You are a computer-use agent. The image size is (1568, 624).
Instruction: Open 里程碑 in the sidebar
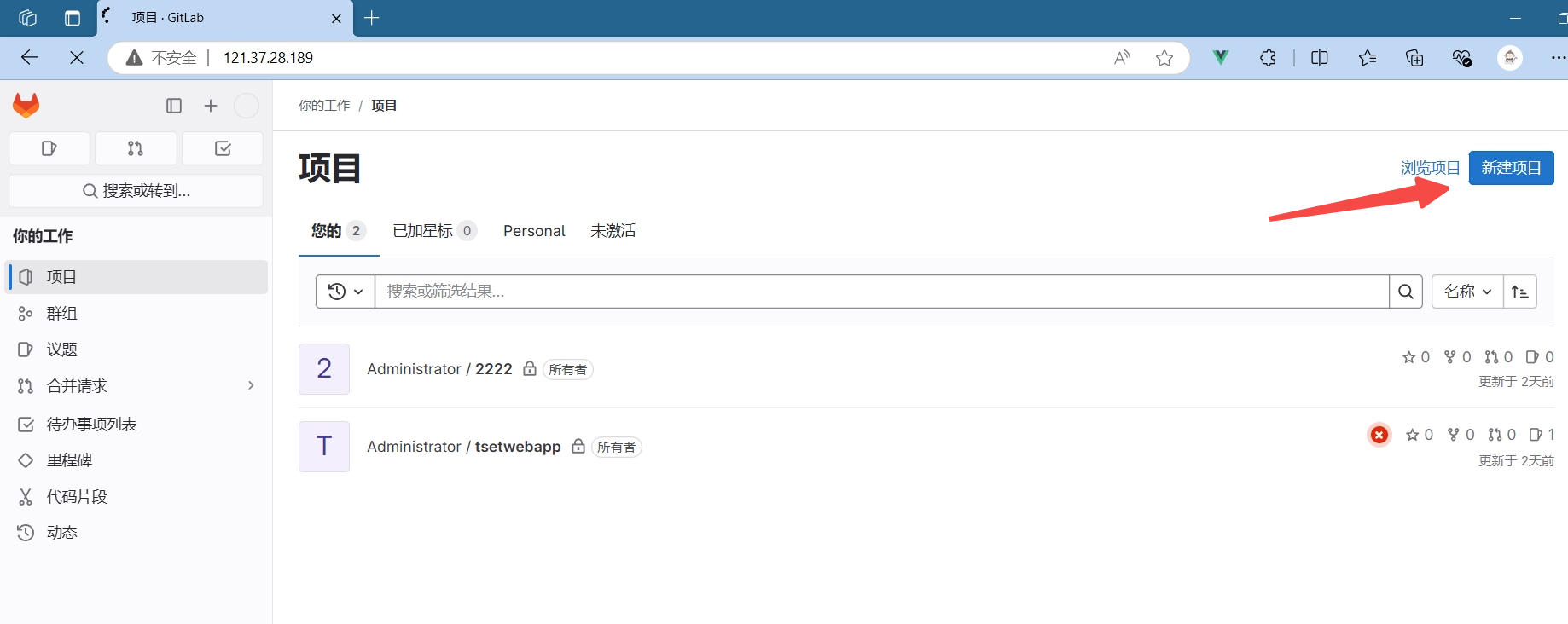[138, 460]
